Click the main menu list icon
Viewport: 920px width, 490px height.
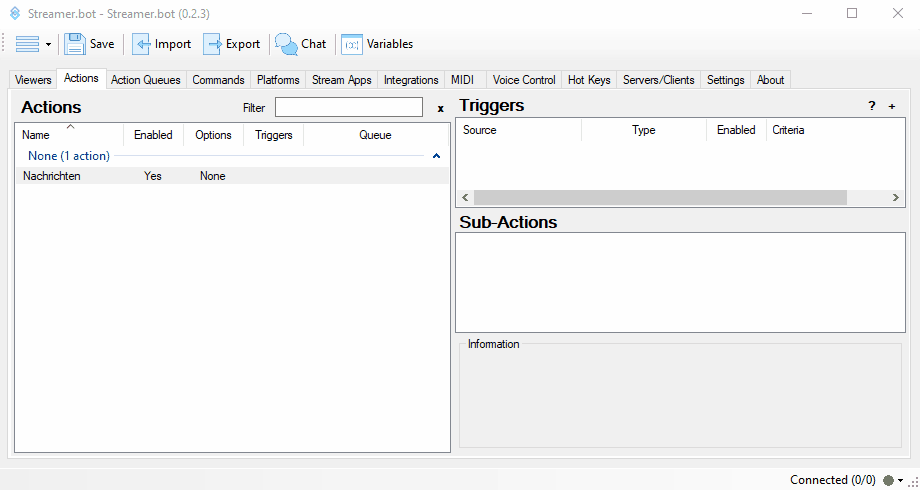[27, 44]
